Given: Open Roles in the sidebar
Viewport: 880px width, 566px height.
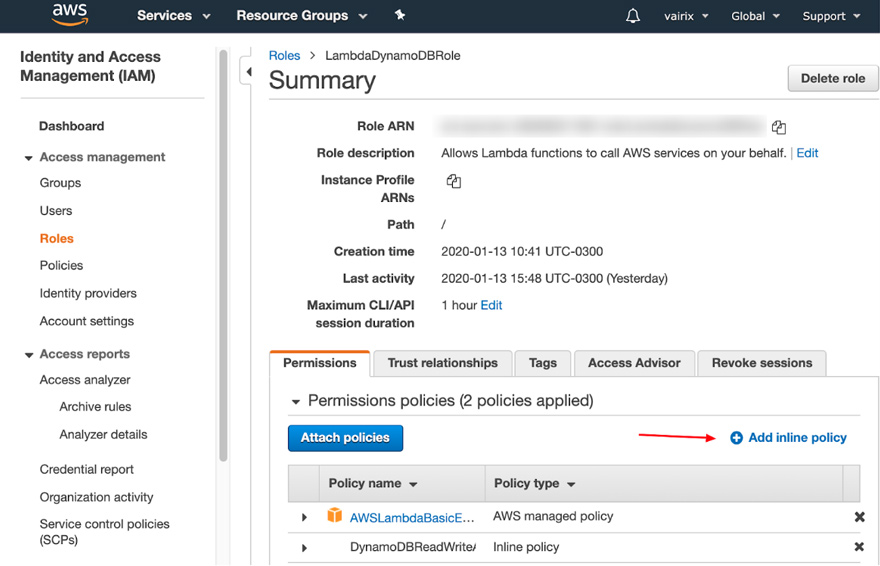Looking at the screenshot, I should (x=56, y=238).
